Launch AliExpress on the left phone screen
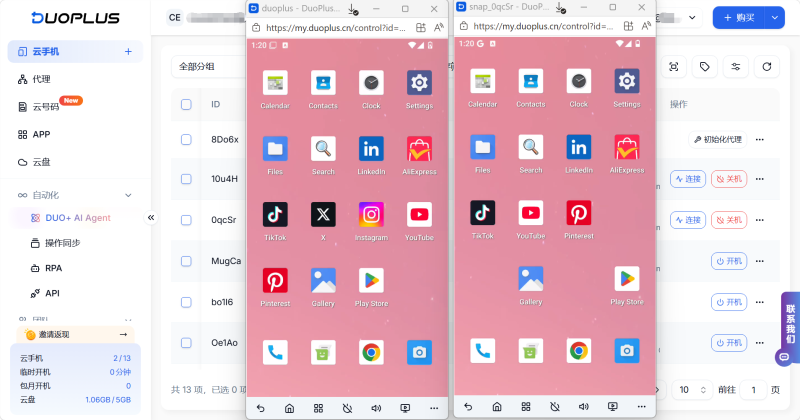Viewport: 800px width, 420px height. coord(419,149)
